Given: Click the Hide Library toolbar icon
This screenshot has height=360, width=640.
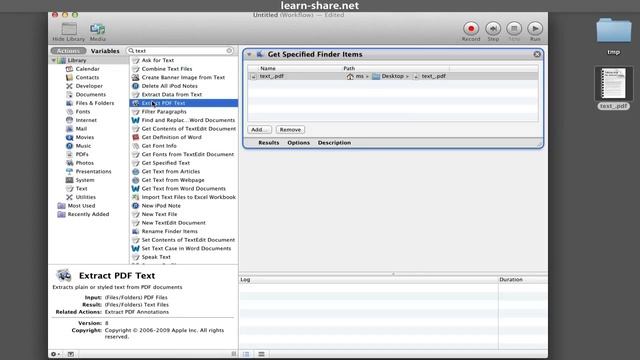Looking at the screenshot, I should [x=69, y=29].
